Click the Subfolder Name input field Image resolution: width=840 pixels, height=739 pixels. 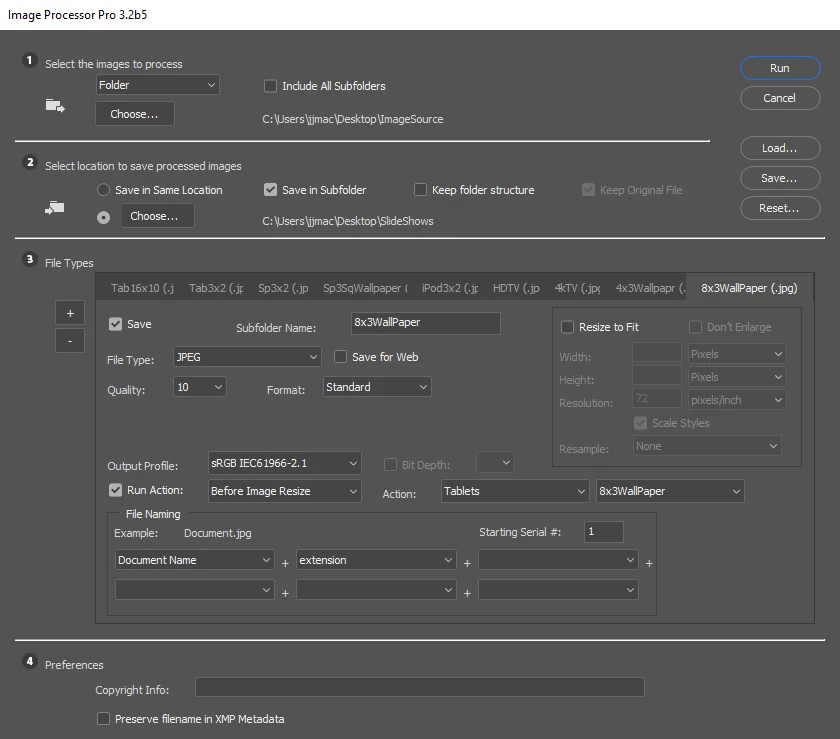click(x=426, y=323)
